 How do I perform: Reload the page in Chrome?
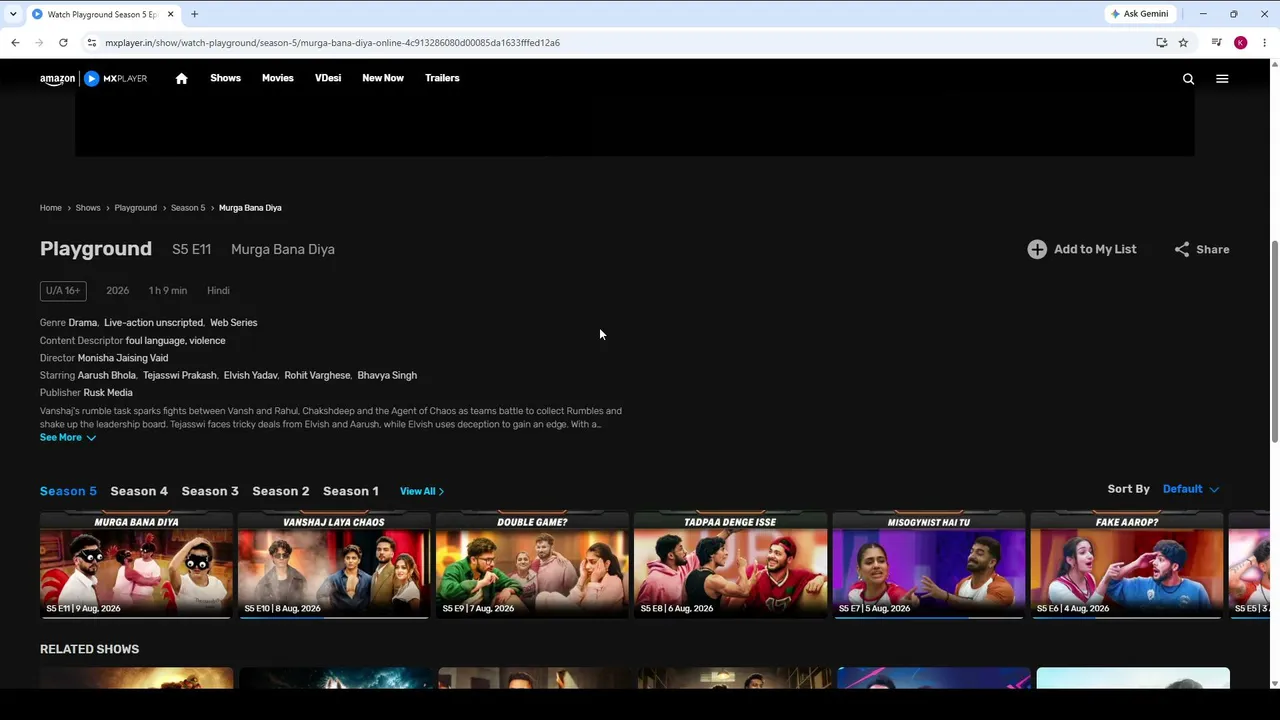click(63, 43)
